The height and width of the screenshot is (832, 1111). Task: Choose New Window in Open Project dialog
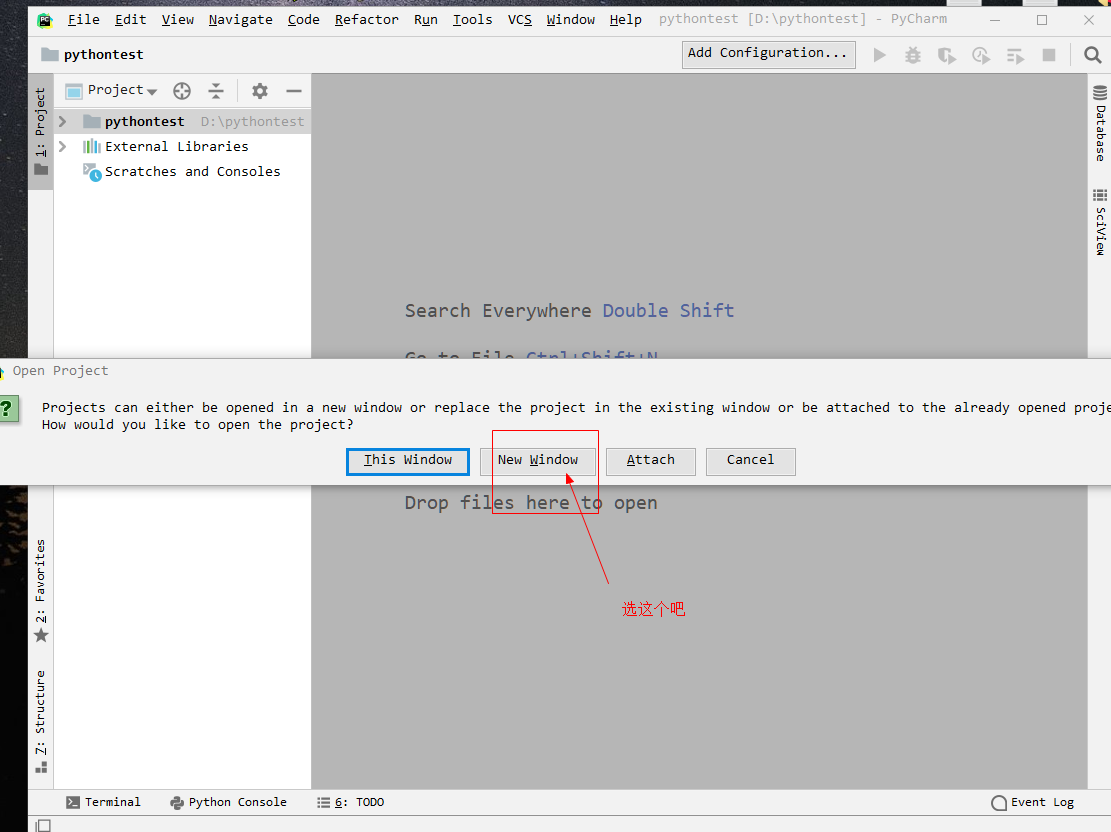(538, 461)
